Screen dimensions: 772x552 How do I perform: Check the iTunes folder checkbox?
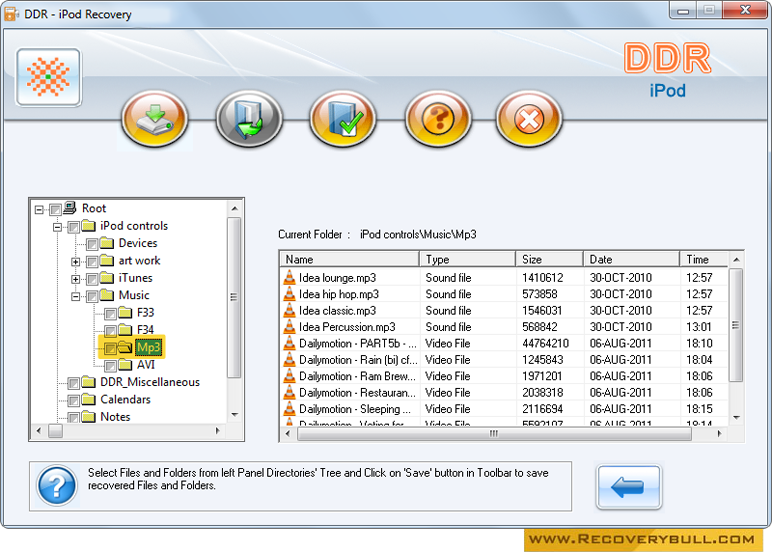(92, 279)
